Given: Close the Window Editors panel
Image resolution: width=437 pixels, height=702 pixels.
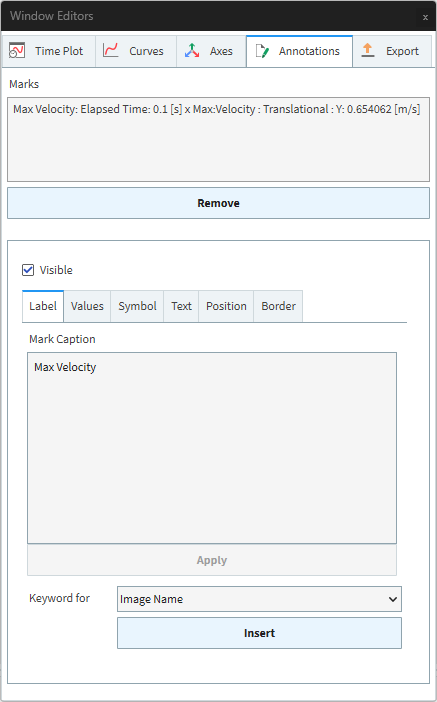Looking at the screenshot, I should coord(425,17).
